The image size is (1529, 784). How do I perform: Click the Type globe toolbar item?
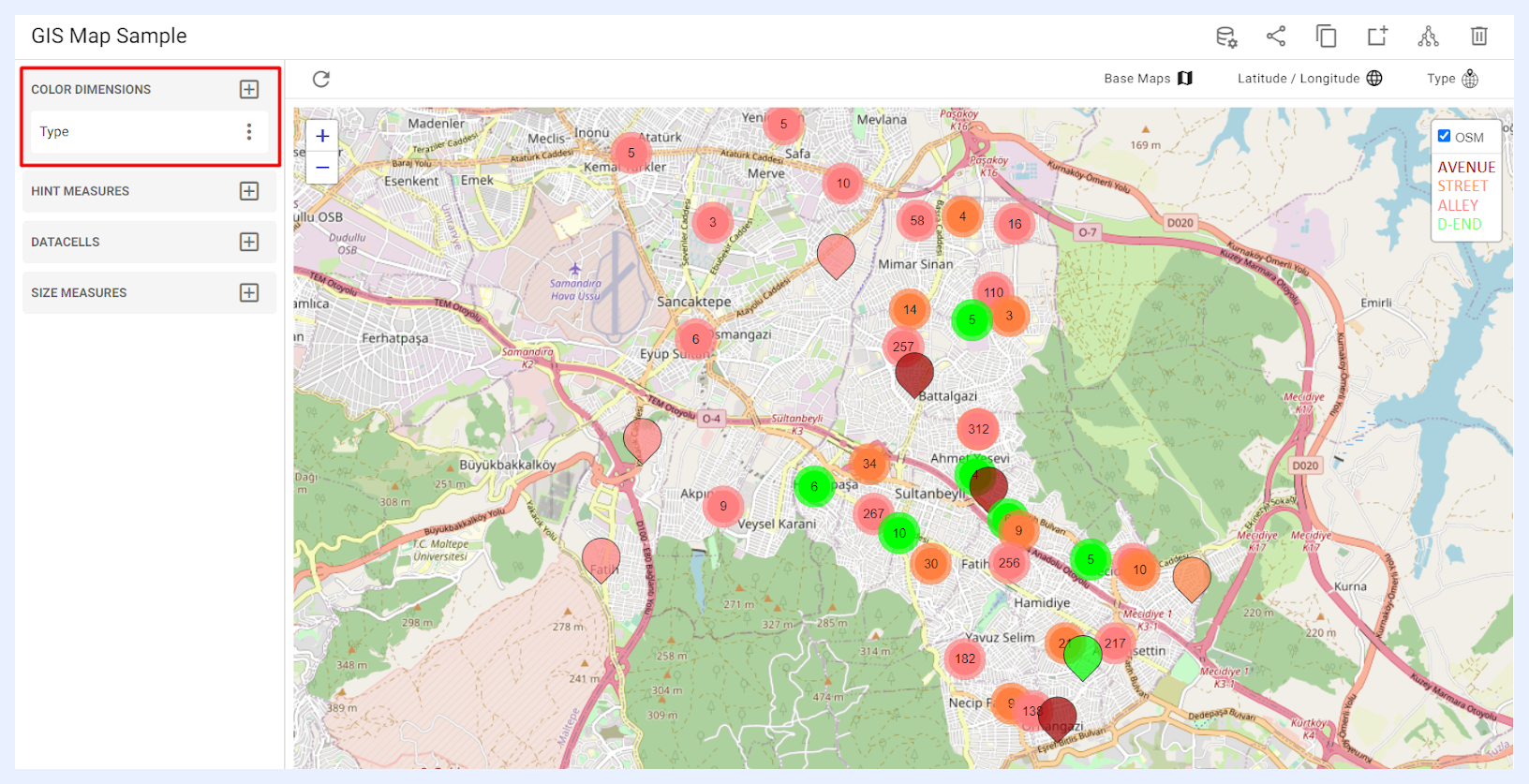pyautogui.click(x=1452, y=79)
